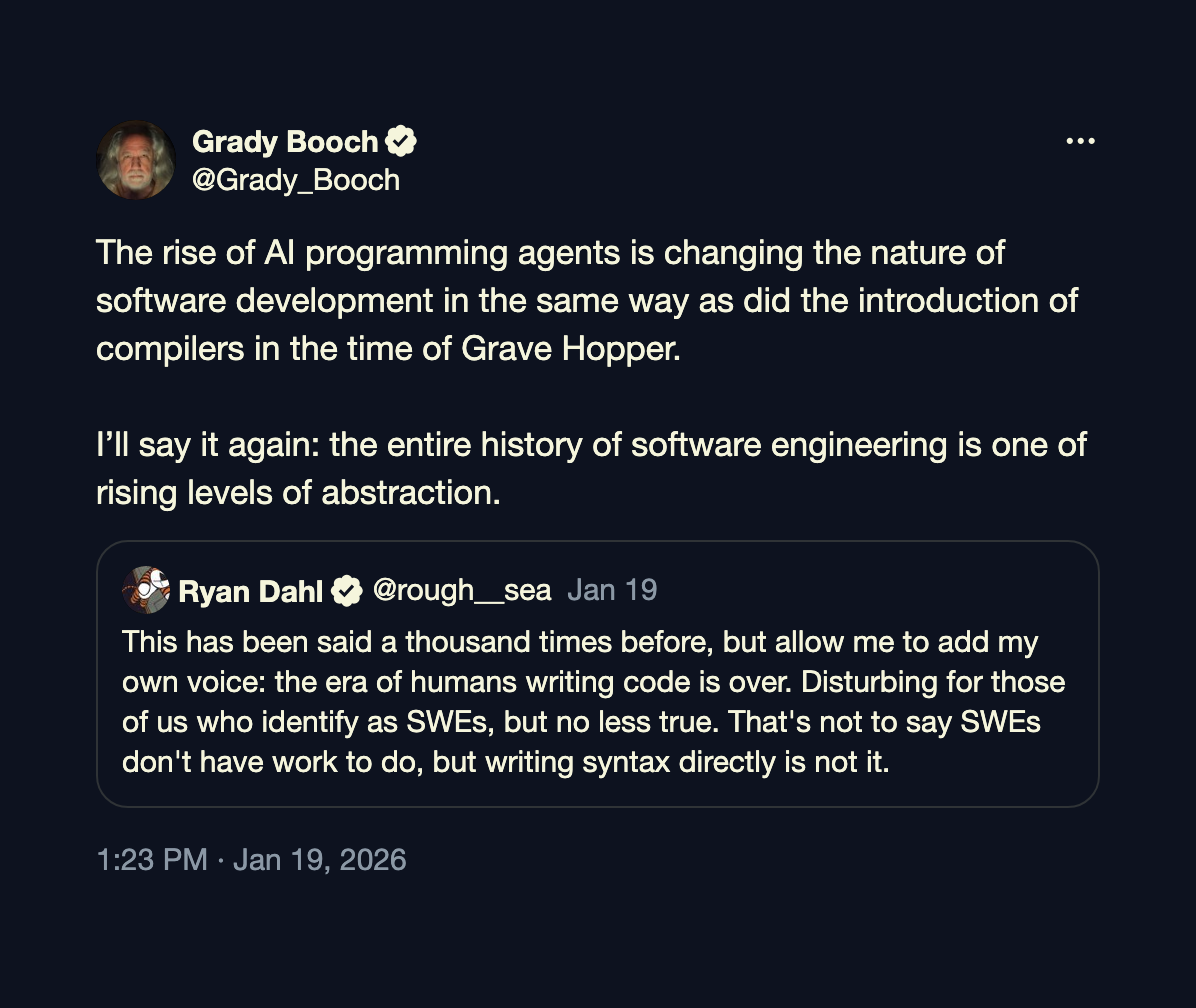Open the Jan 19 quoted tweet date link

612,590
